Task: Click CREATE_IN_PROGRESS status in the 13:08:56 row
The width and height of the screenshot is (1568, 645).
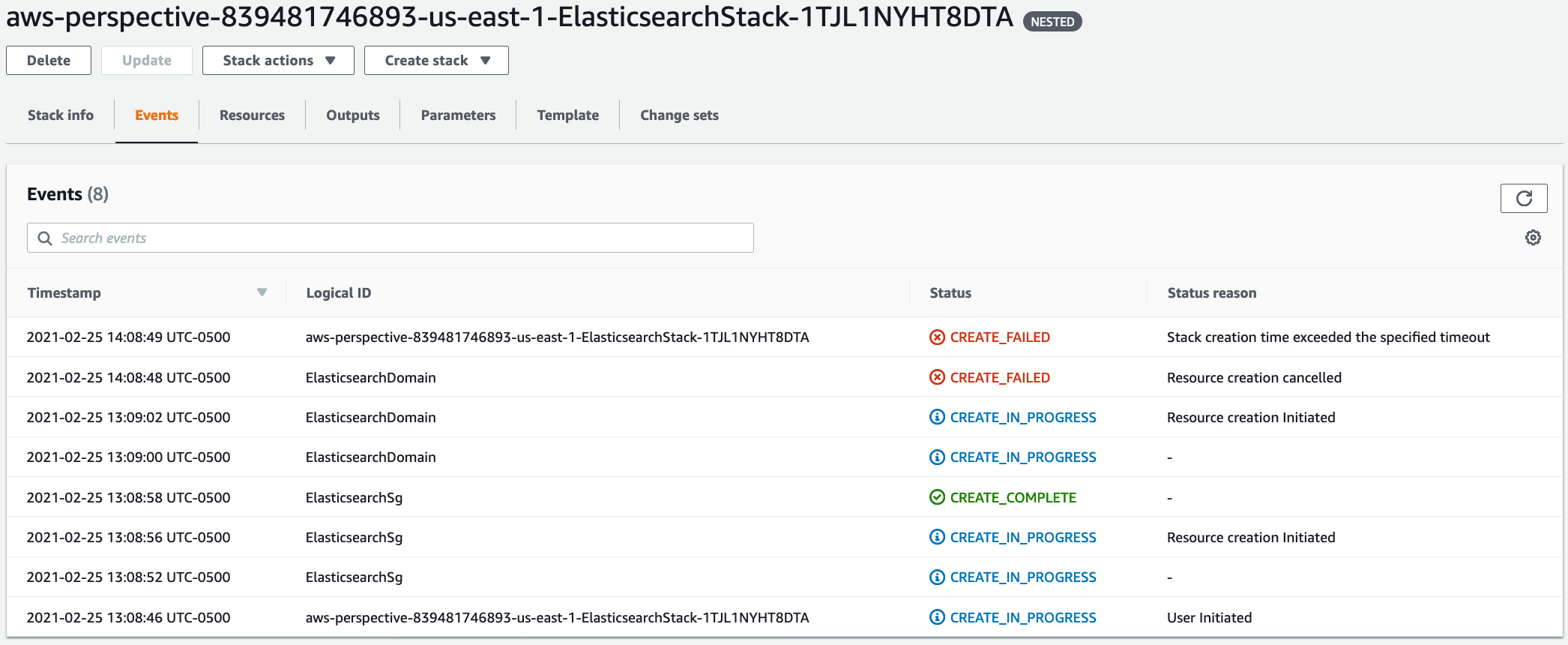Action: pyautogui.click(x=1023, y=537)
